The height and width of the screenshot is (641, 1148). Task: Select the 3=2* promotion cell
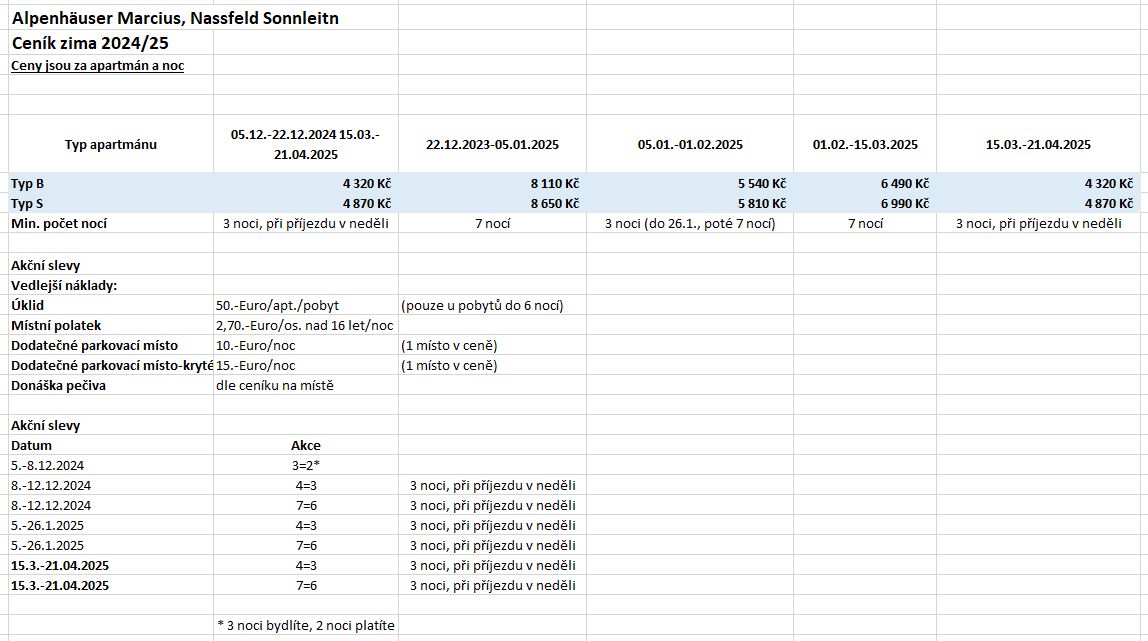pyautogui.click(x=305, y=465)
